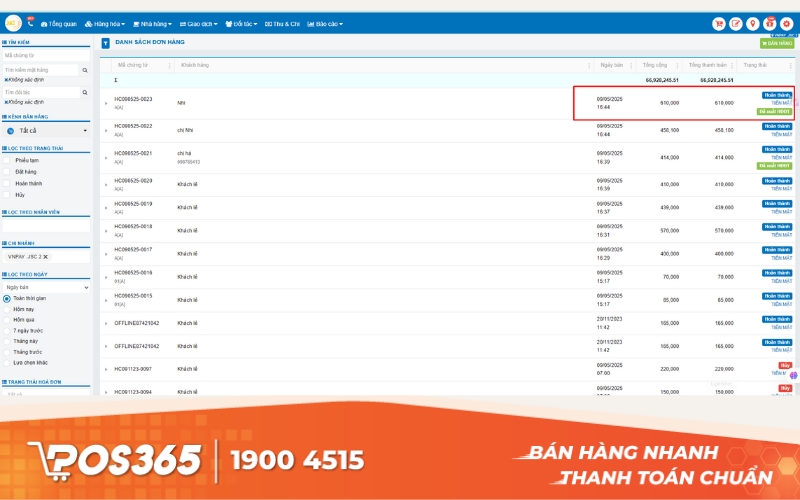Viewport: 800px width, 500px height.
Task: Select the Tháng trước date option
Action: click(7, 352)
